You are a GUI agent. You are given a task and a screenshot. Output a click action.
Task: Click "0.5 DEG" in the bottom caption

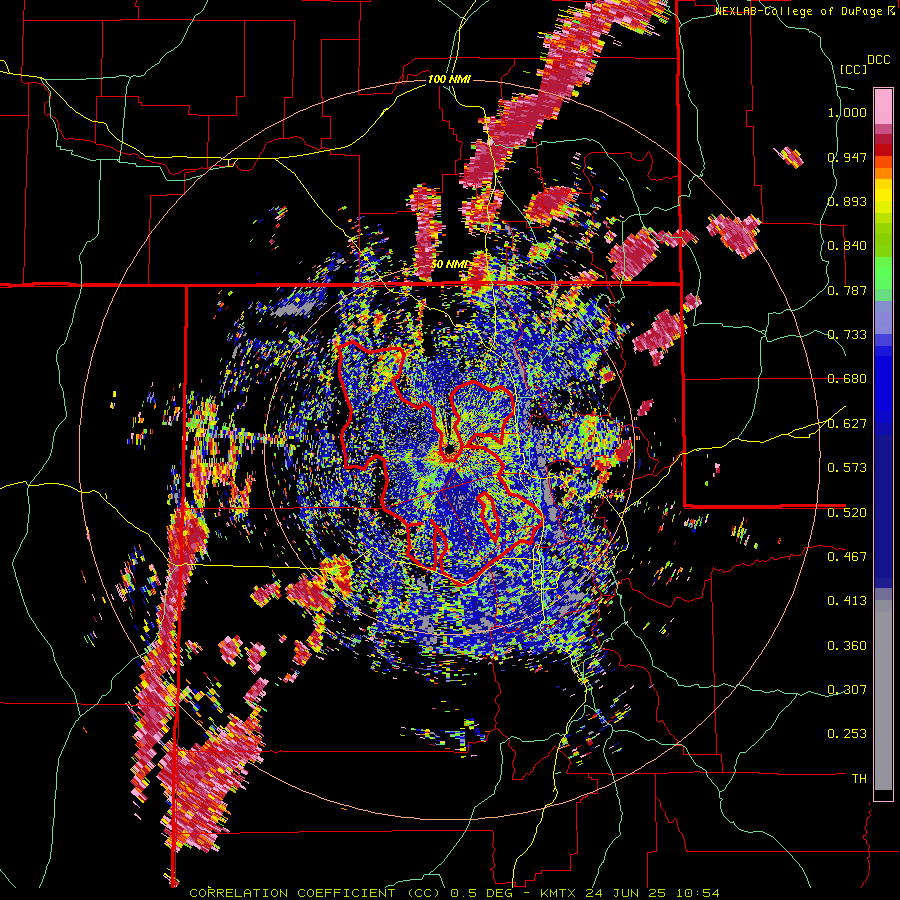coord(482,893)
